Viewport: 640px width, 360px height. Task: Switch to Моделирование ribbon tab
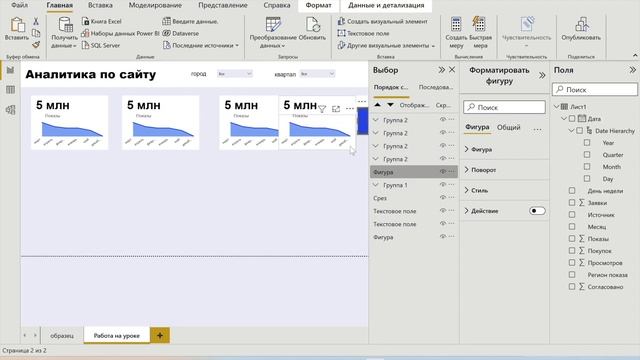[x=155, y=5]
